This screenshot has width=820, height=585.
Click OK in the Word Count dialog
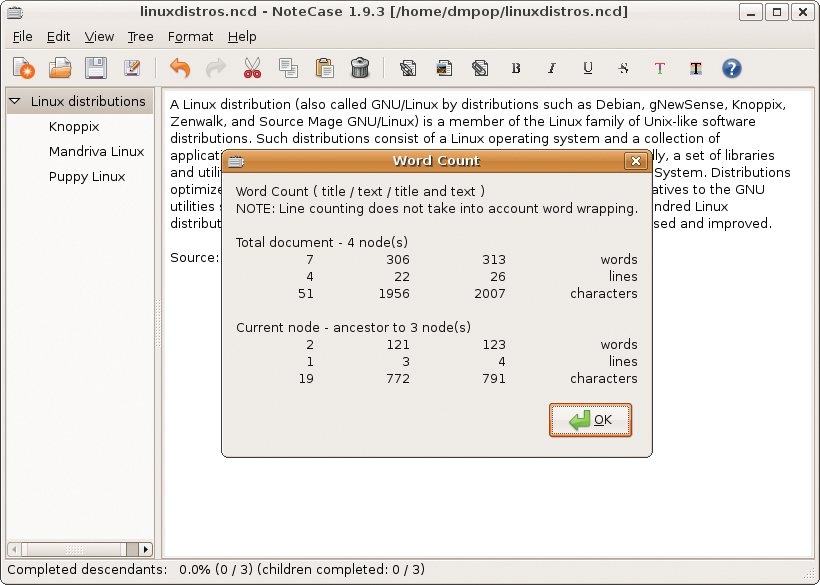(x=590, y=420)
